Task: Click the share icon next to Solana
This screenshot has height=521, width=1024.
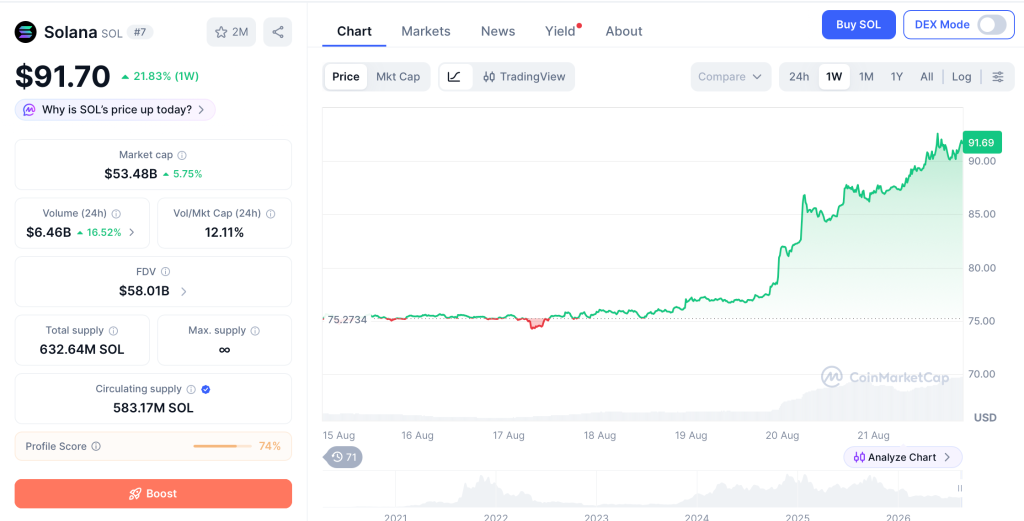Action: 278,32
